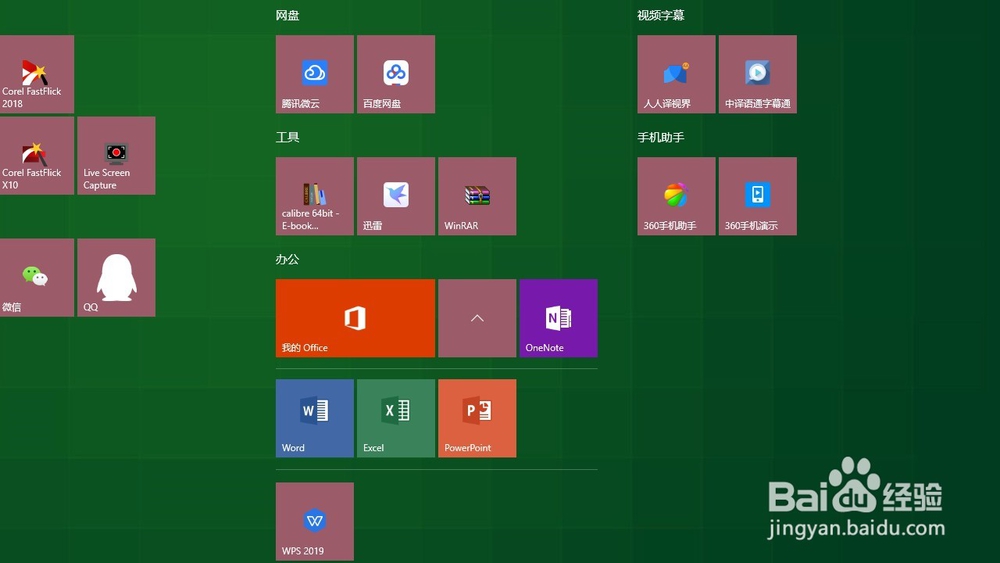Launch the QQ penguin tile
The width and height of the screenshot is (1000, 563).
116,277
